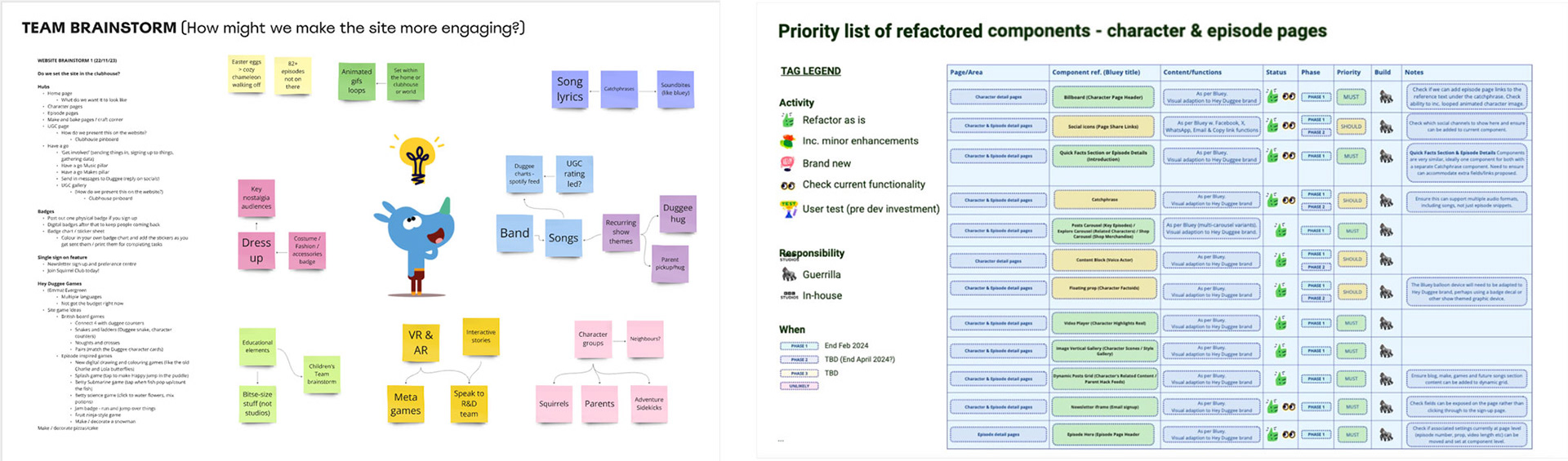This screenshot has height=461, width=1568.
Task: Click the underlined 'TAG LEGEND' heading
Action: coord(810,71)
